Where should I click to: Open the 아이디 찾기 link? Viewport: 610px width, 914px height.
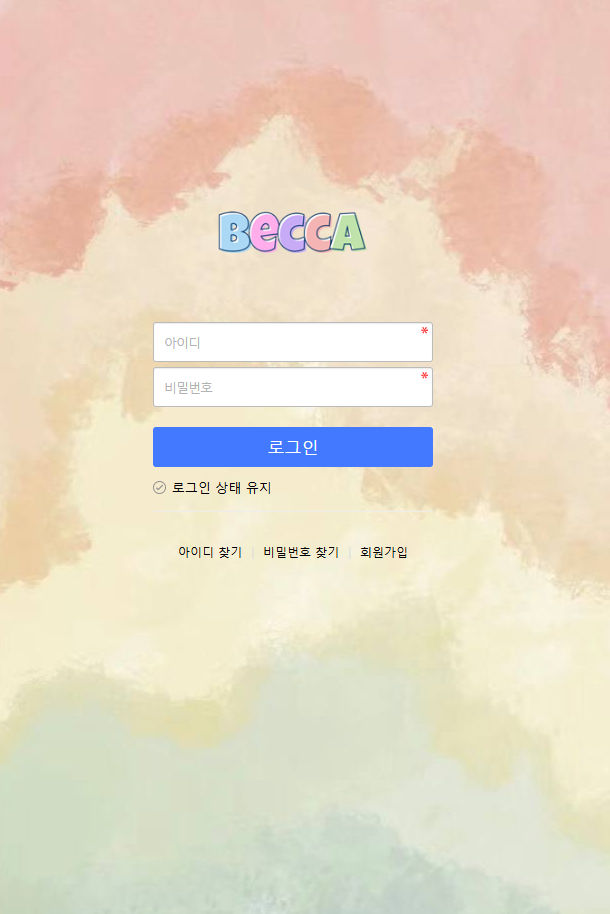[210, 552]
